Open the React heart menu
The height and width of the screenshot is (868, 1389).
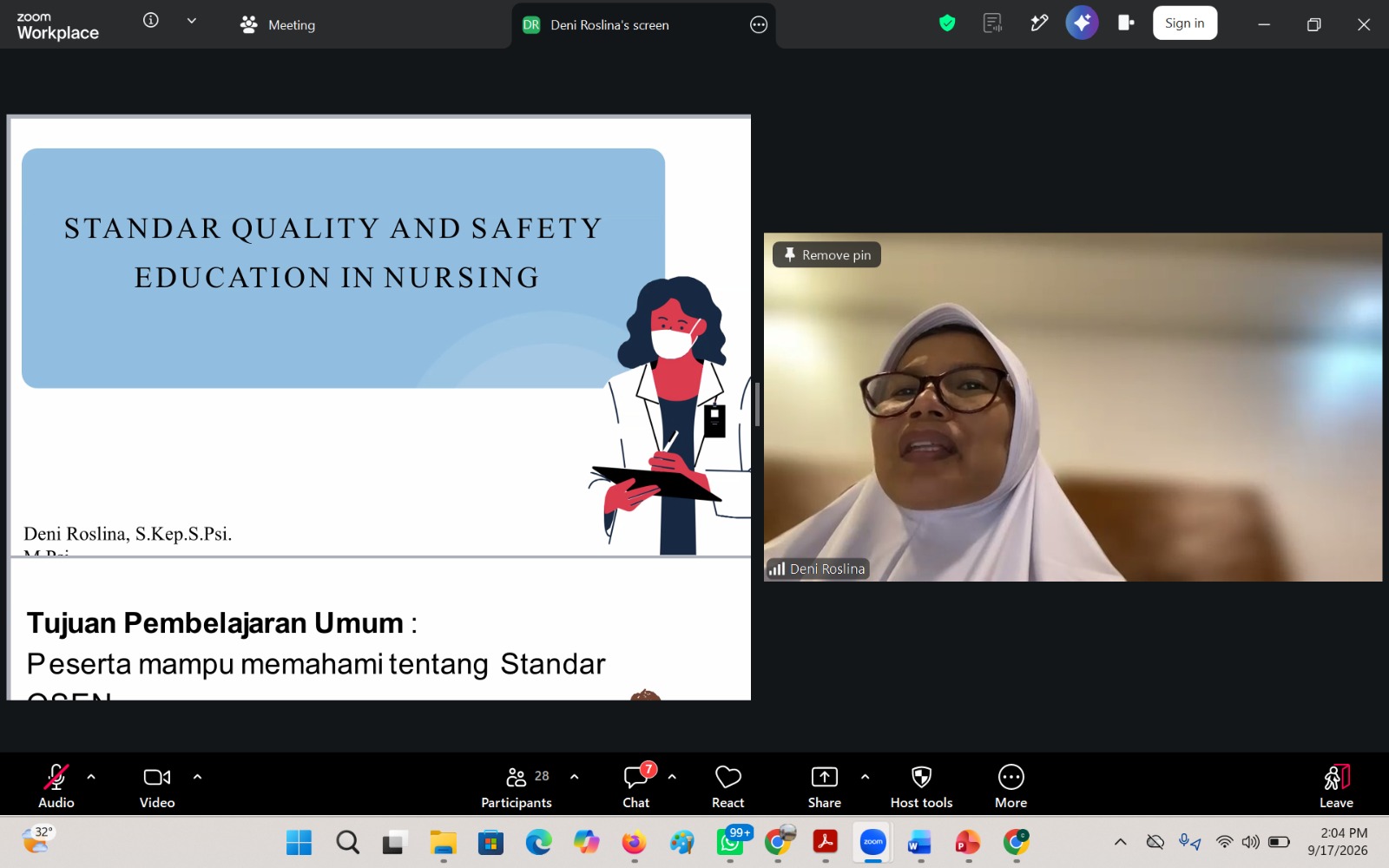(727, 786)
